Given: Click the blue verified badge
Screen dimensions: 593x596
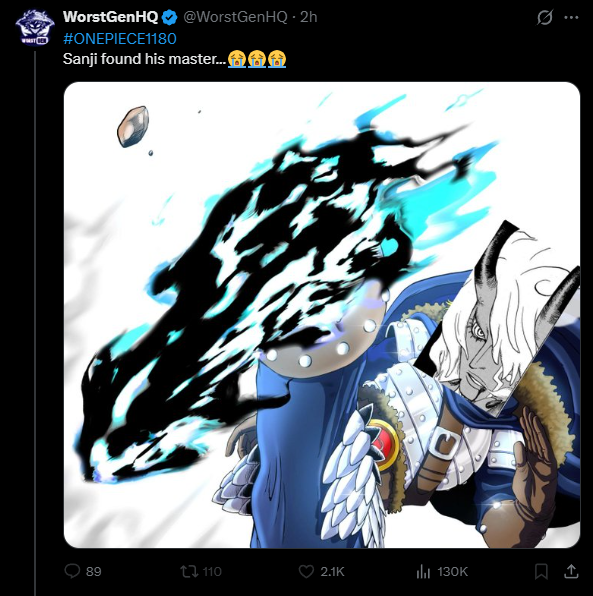Looking at the screenshot, I should click(x=169, y=17).
